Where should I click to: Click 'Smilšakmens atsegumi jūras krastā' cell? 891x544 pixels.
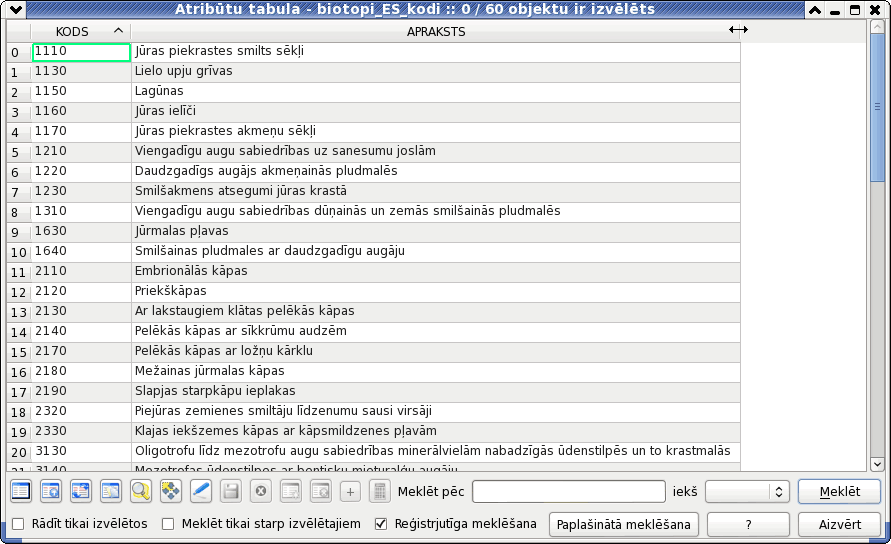point(435,192)
